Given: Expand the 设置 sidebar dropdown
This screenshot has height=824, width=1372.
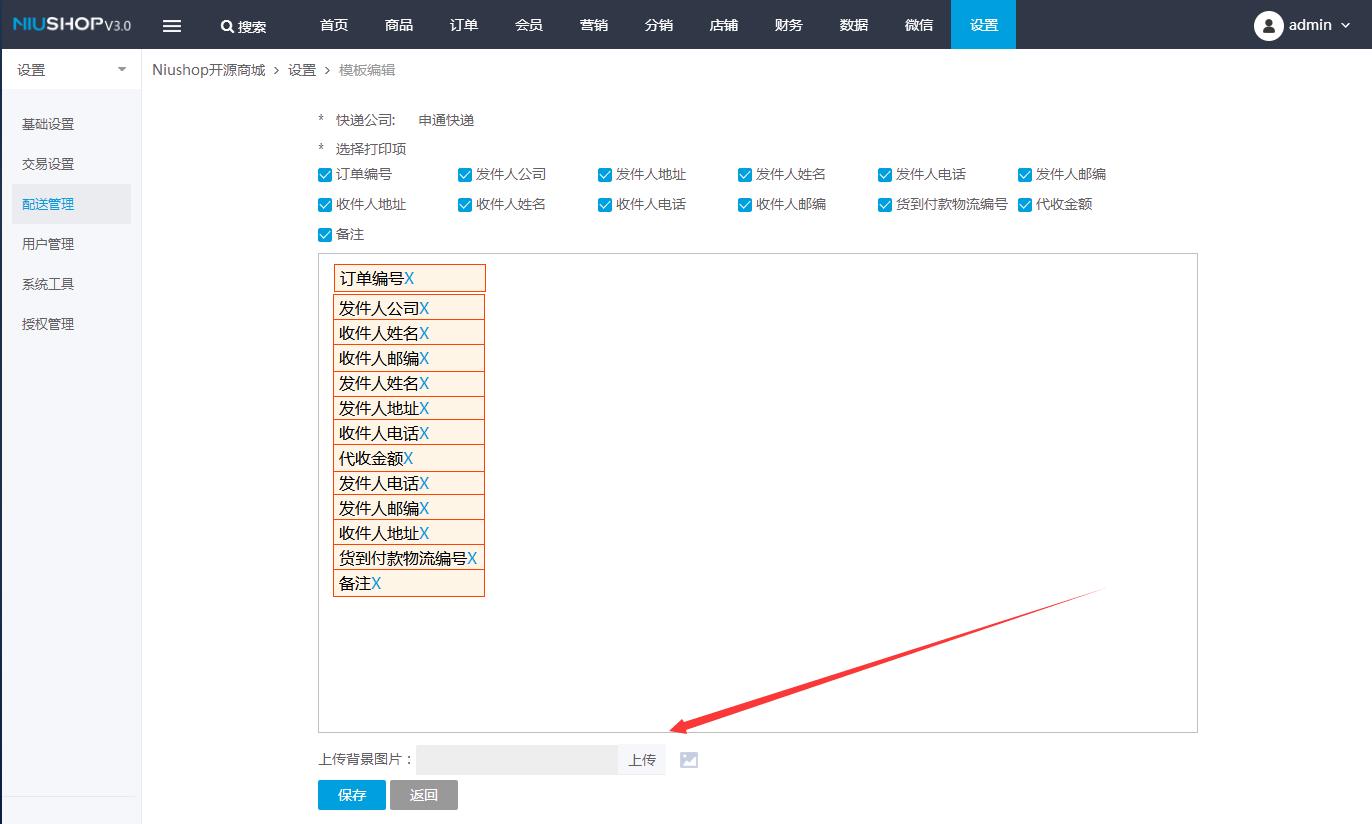Looking at the screenshot, I should pos(122,70).
